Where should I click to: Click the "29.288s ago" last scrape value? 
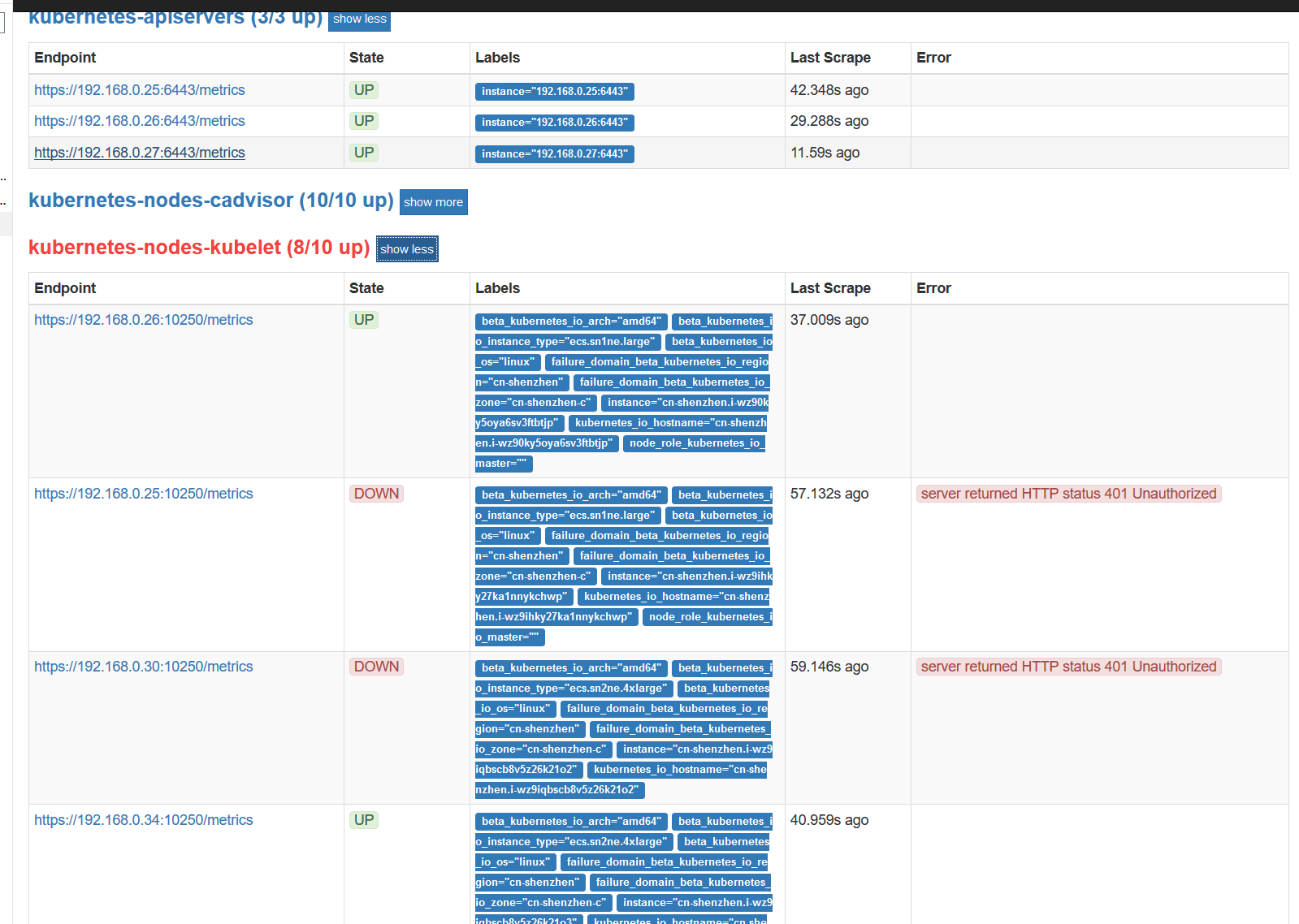pyautogui.click(x=829, y=121)
